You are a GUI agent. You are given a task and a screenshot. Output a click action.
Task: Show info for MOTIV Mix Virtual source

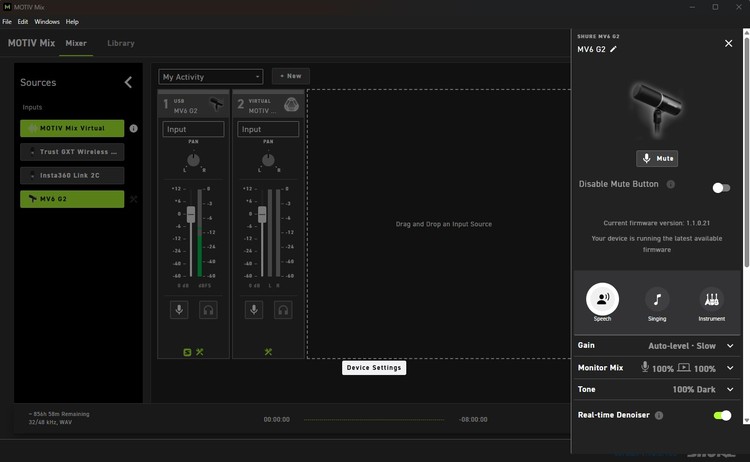pos(133,128)
